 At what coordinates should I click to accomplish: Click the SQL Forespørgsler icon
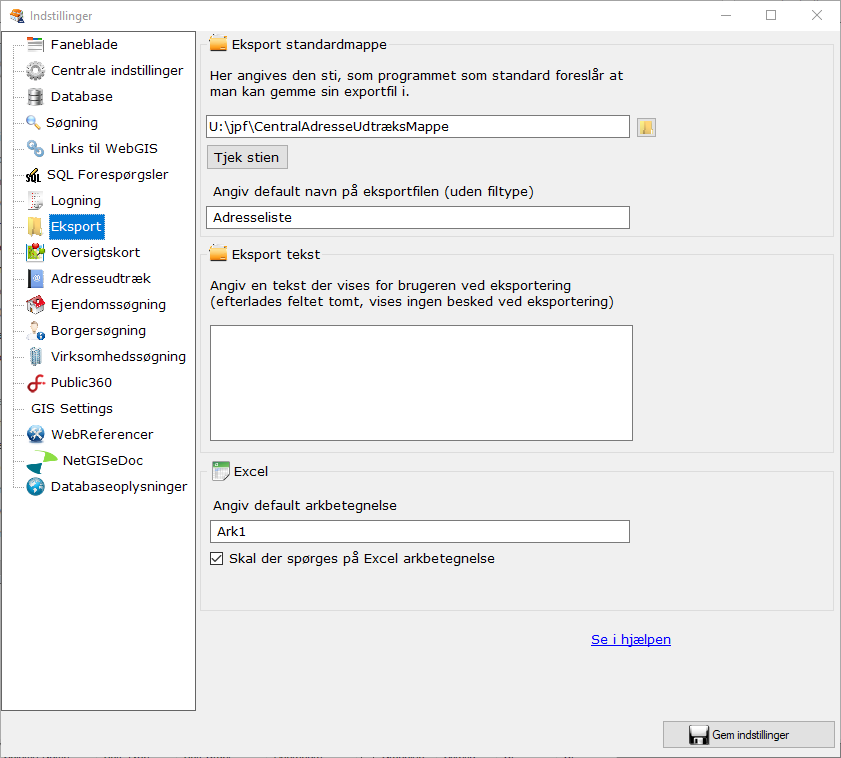coord(34,175)
